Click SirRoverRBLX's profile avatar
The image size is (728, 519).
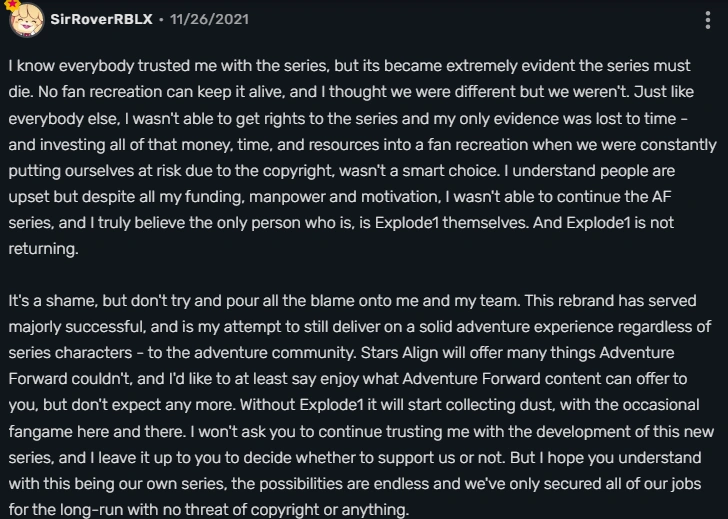tap(24, 20)
